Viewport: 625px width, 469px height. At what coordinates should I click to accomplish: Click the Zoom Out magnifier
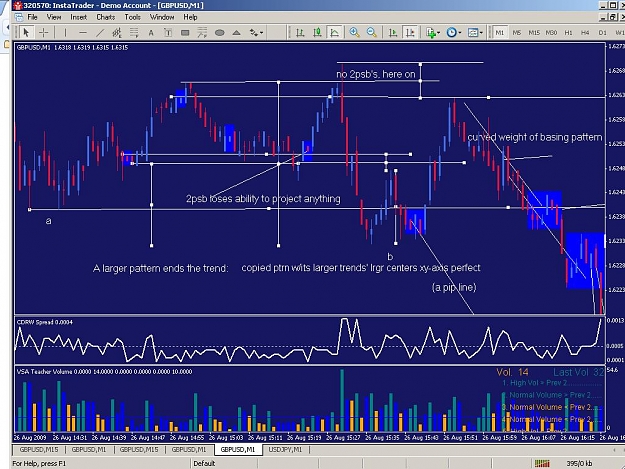pyautogui.click(x=372, y=33)
